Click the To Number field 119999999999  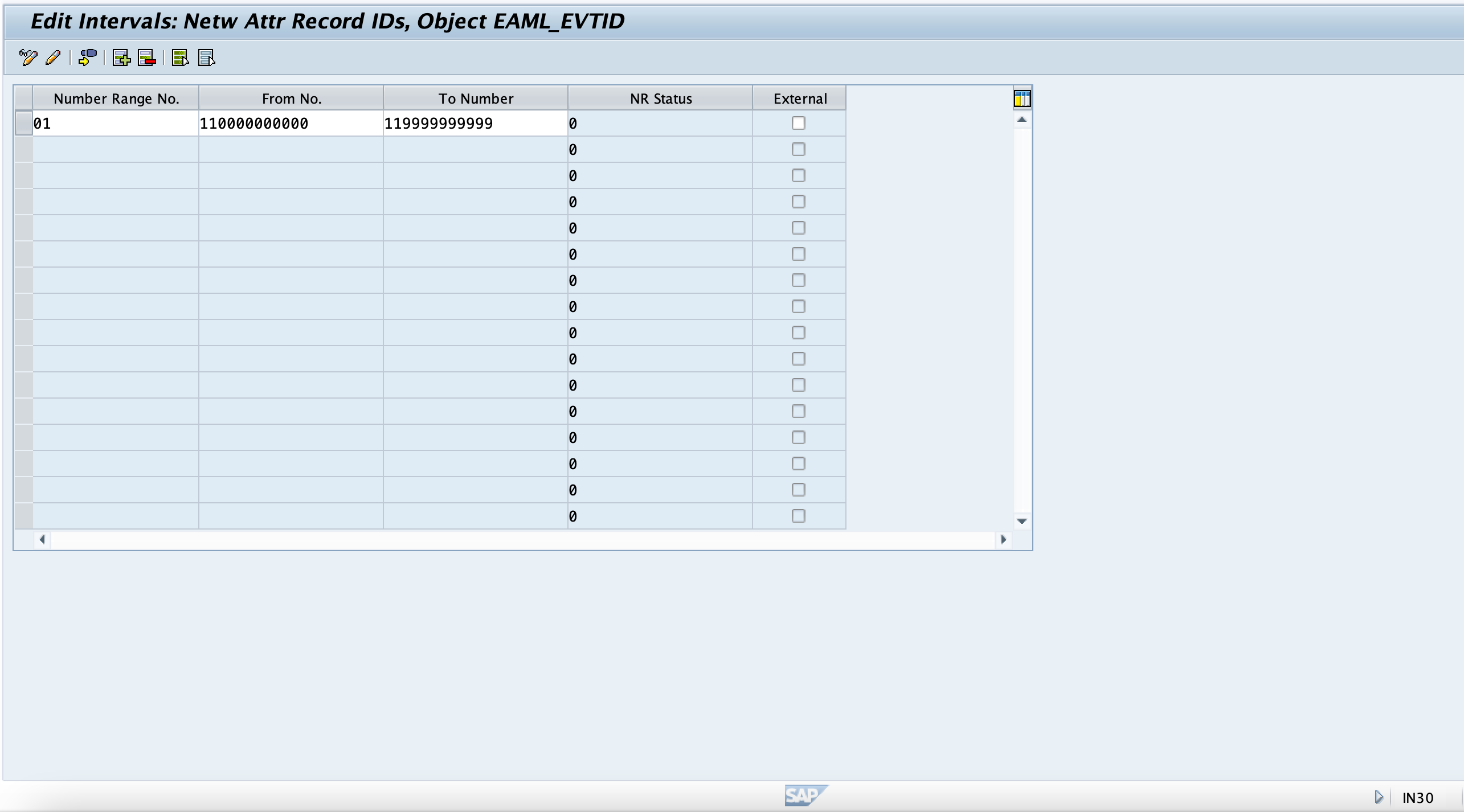click(475, 124)
